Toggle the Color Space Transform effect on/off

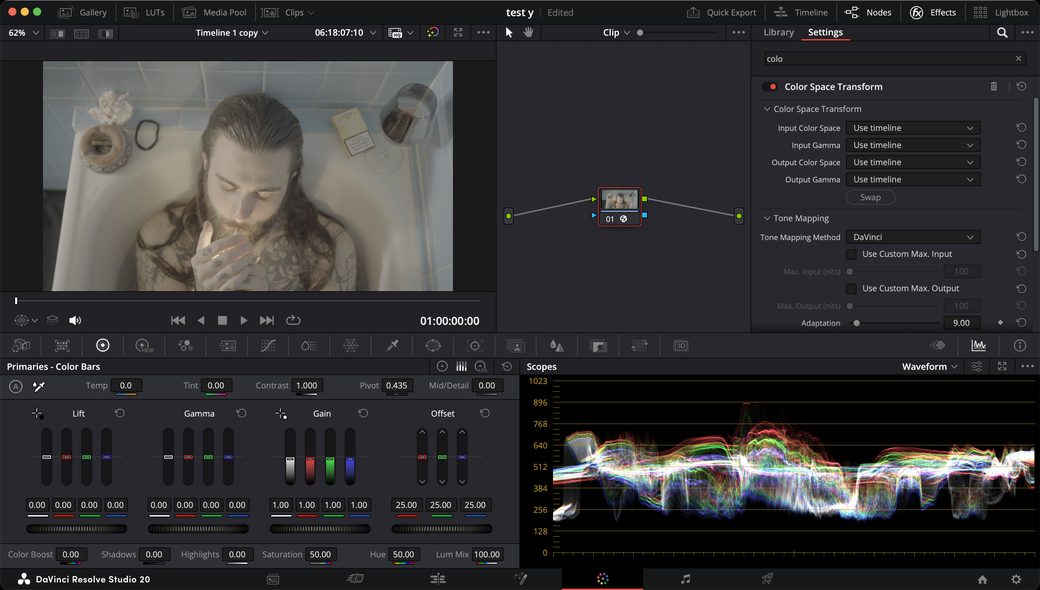[x=770, y=87]
